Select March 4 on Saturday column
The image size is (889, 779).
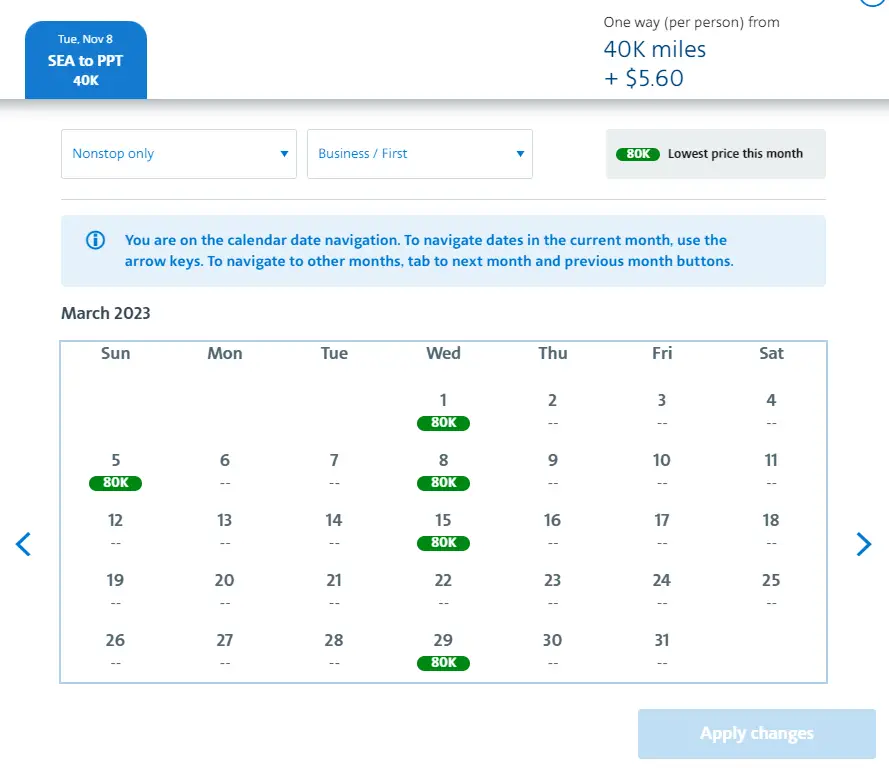tap(771, 408)
